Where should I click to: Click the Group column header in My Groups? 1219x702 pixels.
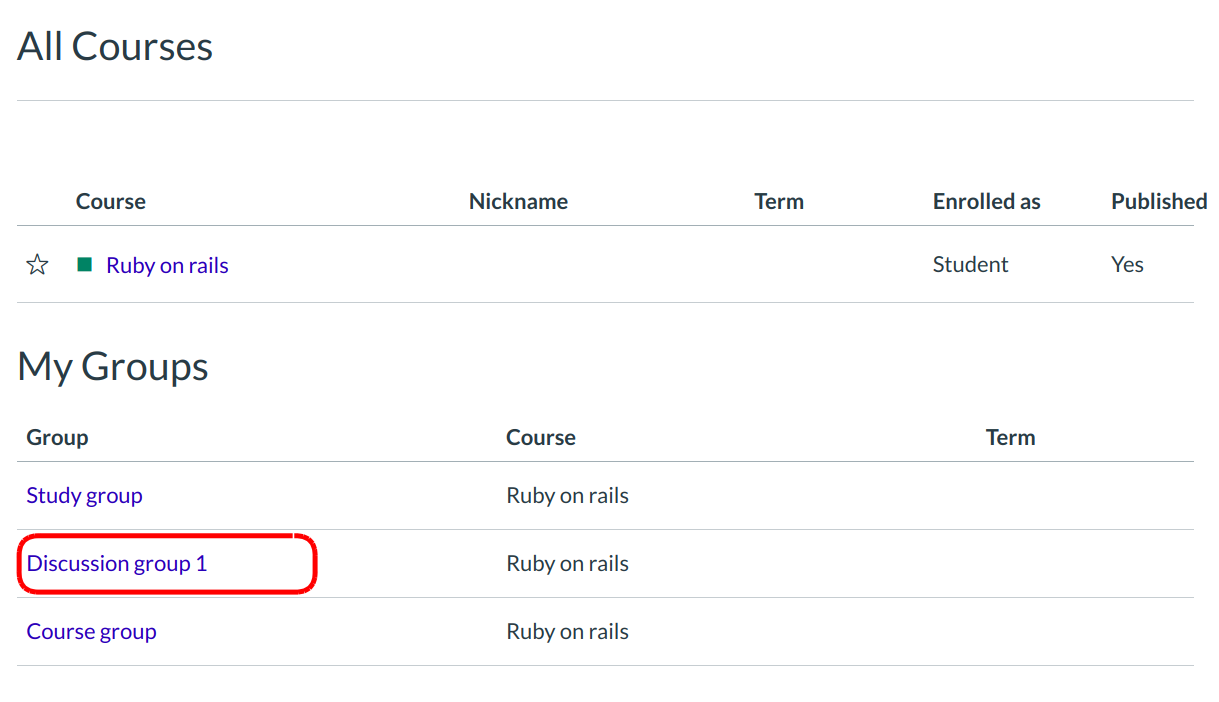tap(57, 438)
